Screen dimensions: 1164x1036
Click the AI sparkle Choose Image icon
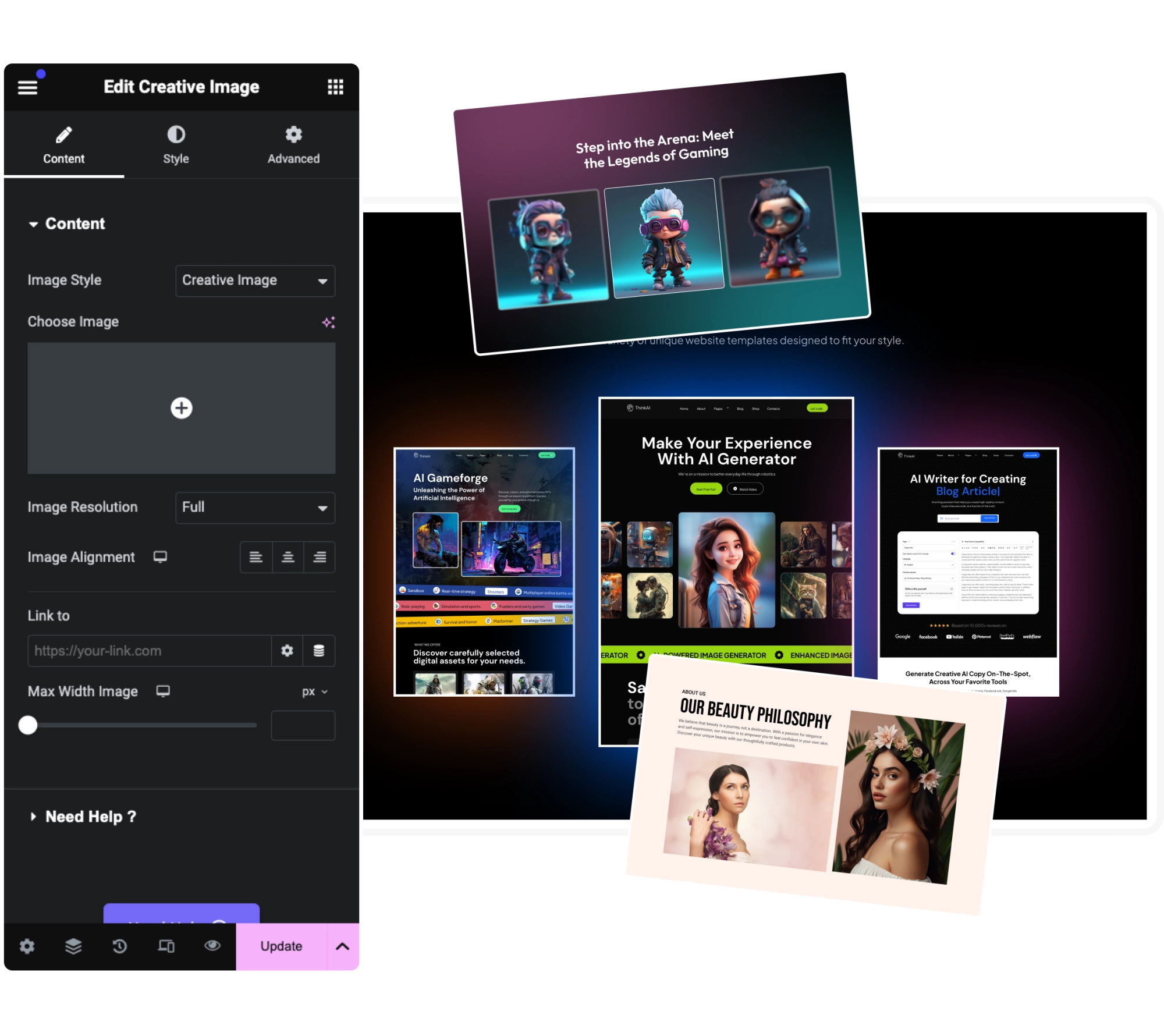pos(328,322)
